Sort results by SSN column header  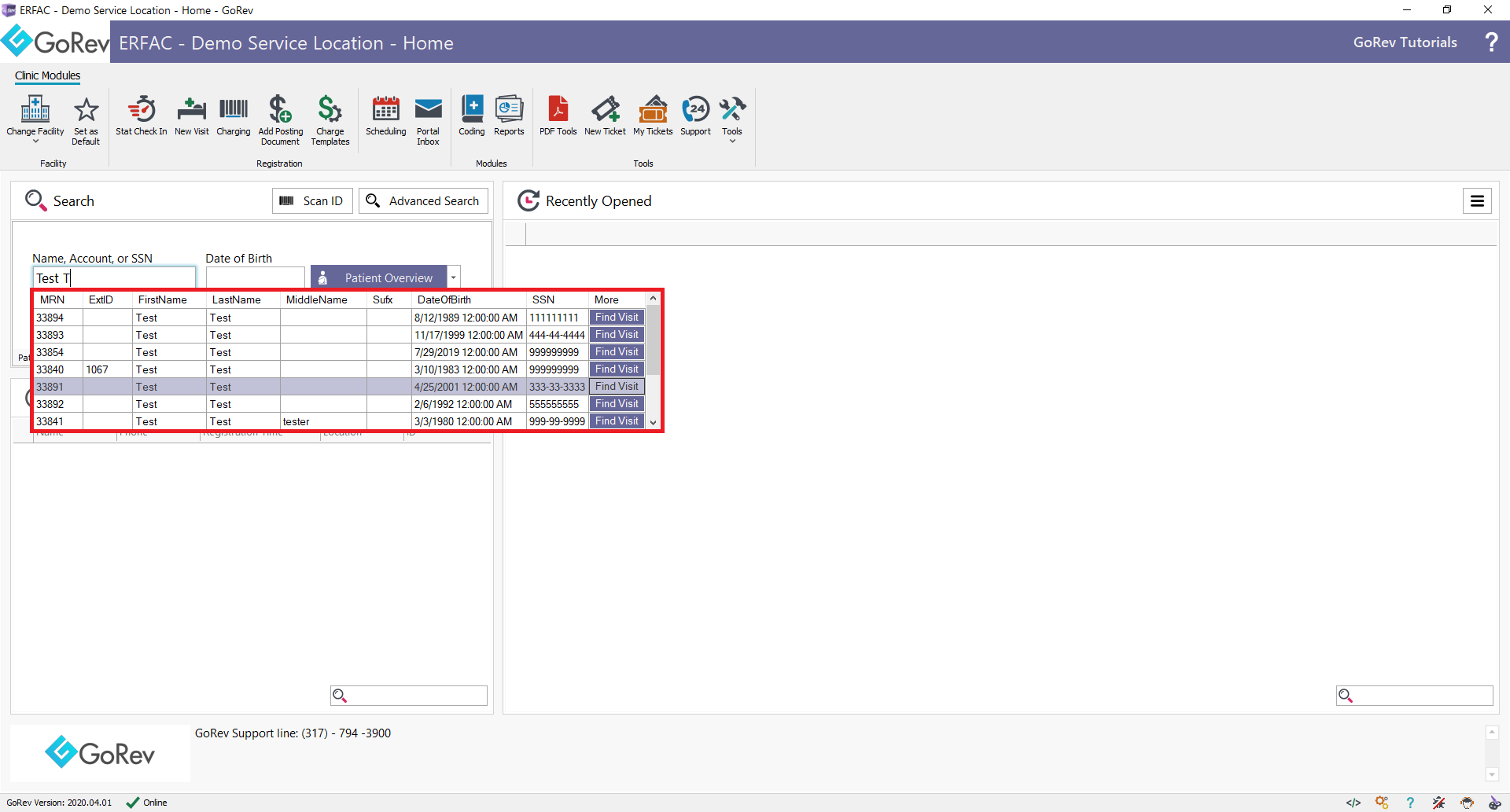click(x=558, y=299)
